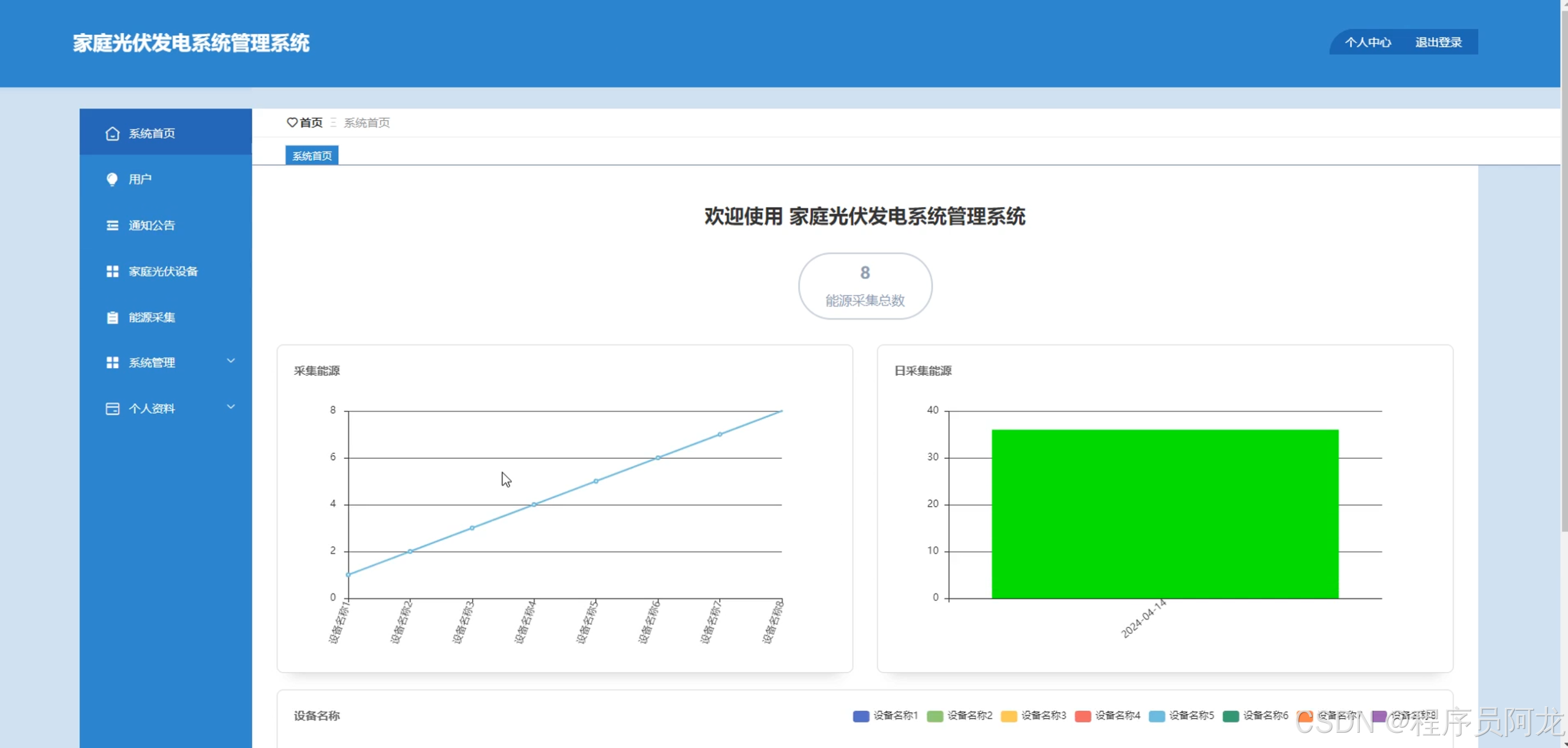Click the 能源采集总数 count badge
Screen dimensions: 1568x748
pyautogui.click(x=865, y=286)
